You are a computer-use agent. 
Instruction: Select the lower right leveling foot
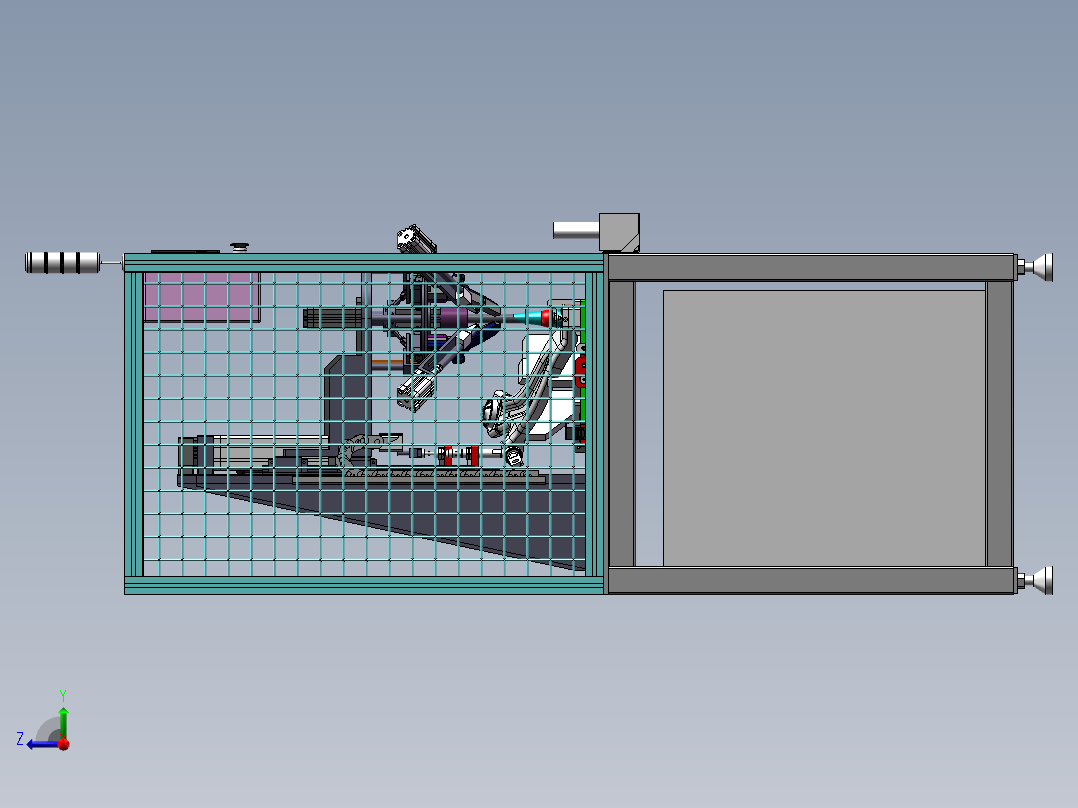[x=1035, y=580]
